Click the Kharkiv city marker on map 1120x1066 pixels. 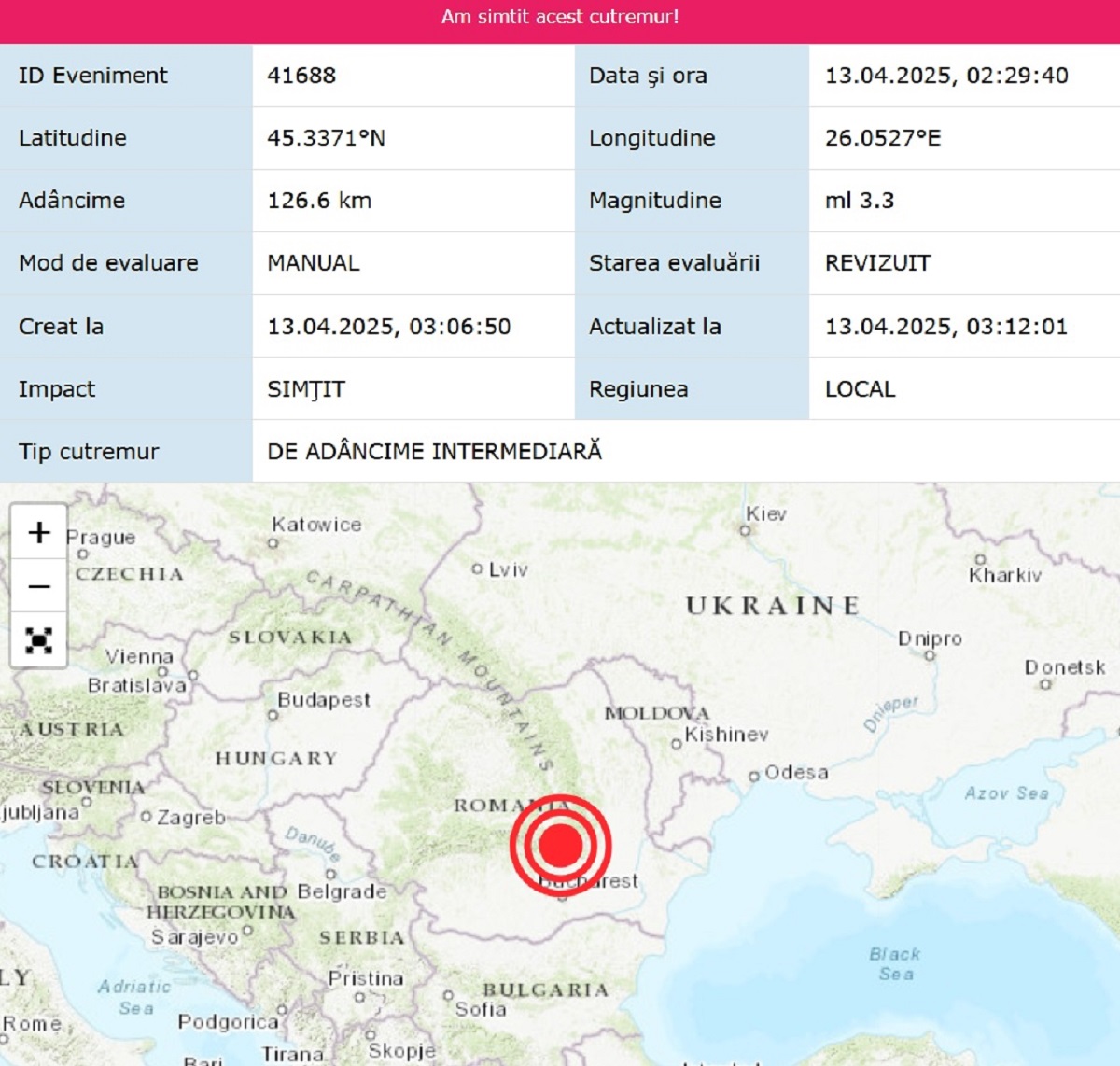(x=980, y=560)
